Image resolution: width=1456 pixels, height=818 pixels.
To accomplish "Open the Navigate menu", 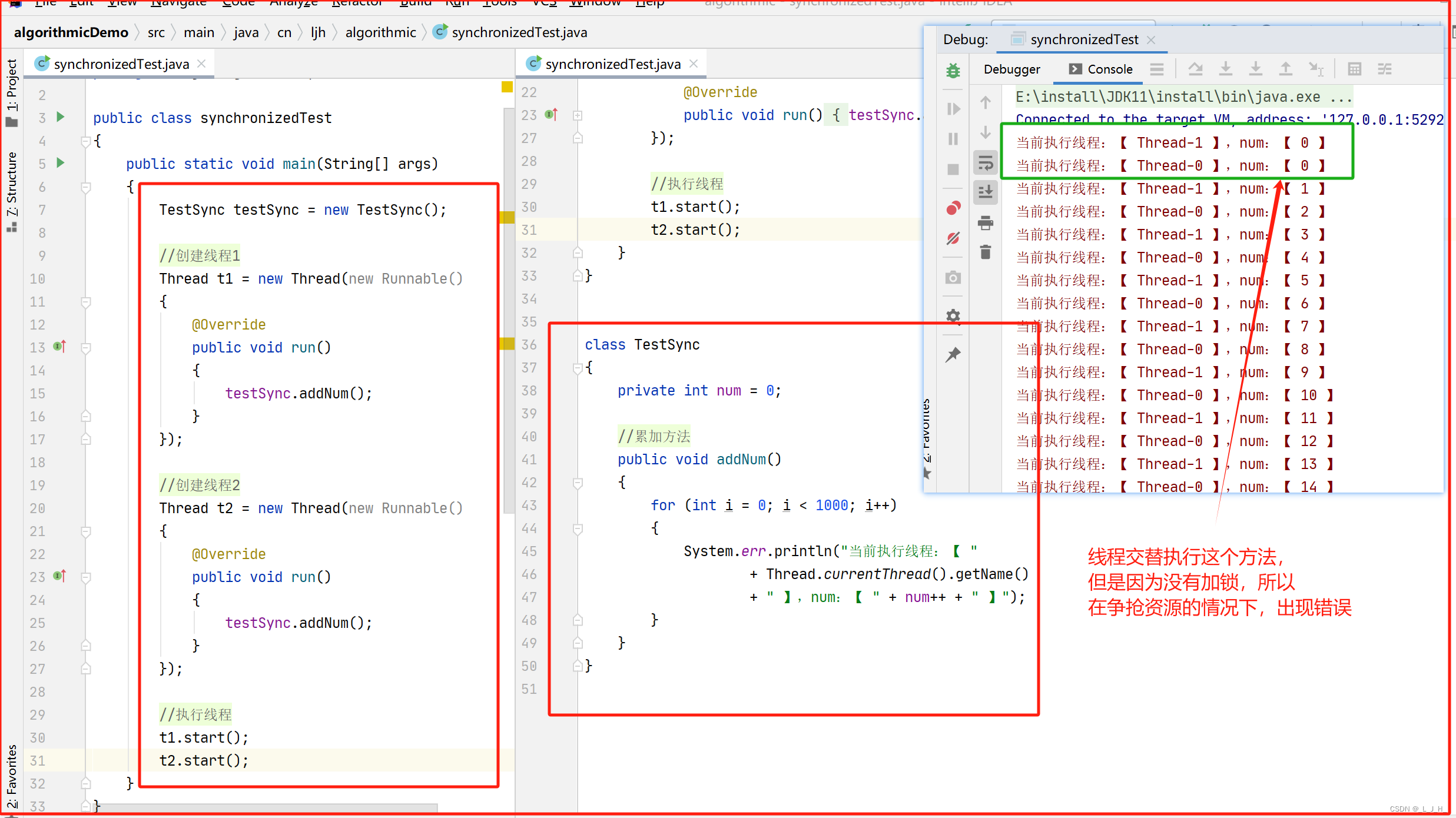I will coord(178,4).
